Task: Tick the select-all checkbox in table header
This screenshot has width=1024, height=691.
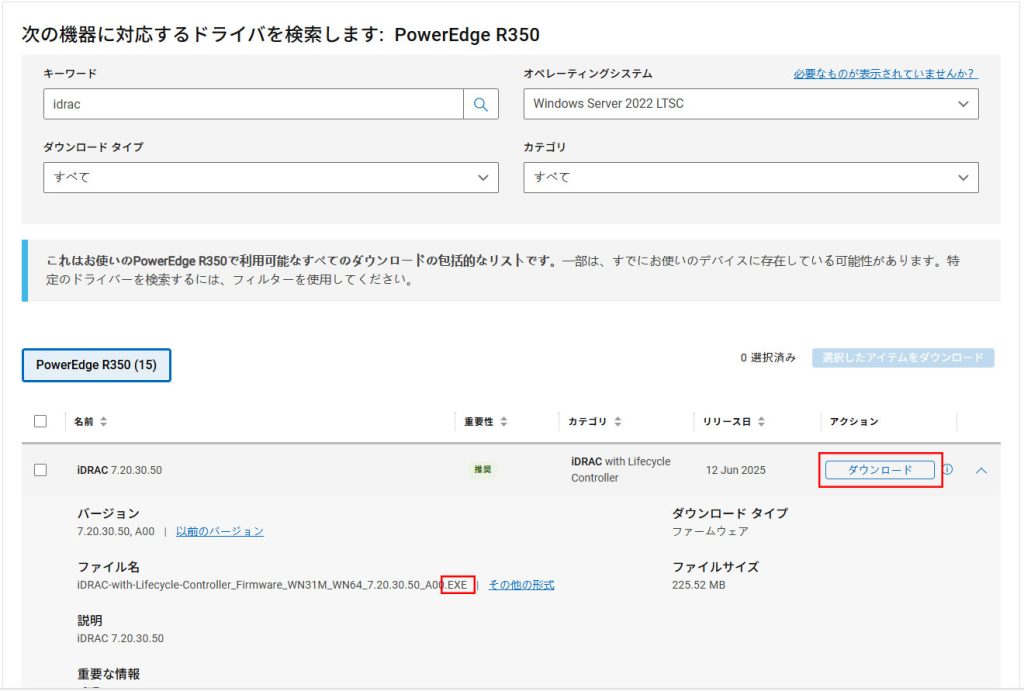Action: [40, 421]
